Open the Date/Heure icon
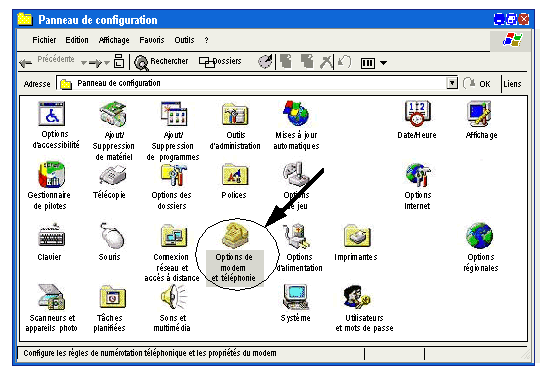This screenshot has width=552, height=372. (x=417, y=114)
